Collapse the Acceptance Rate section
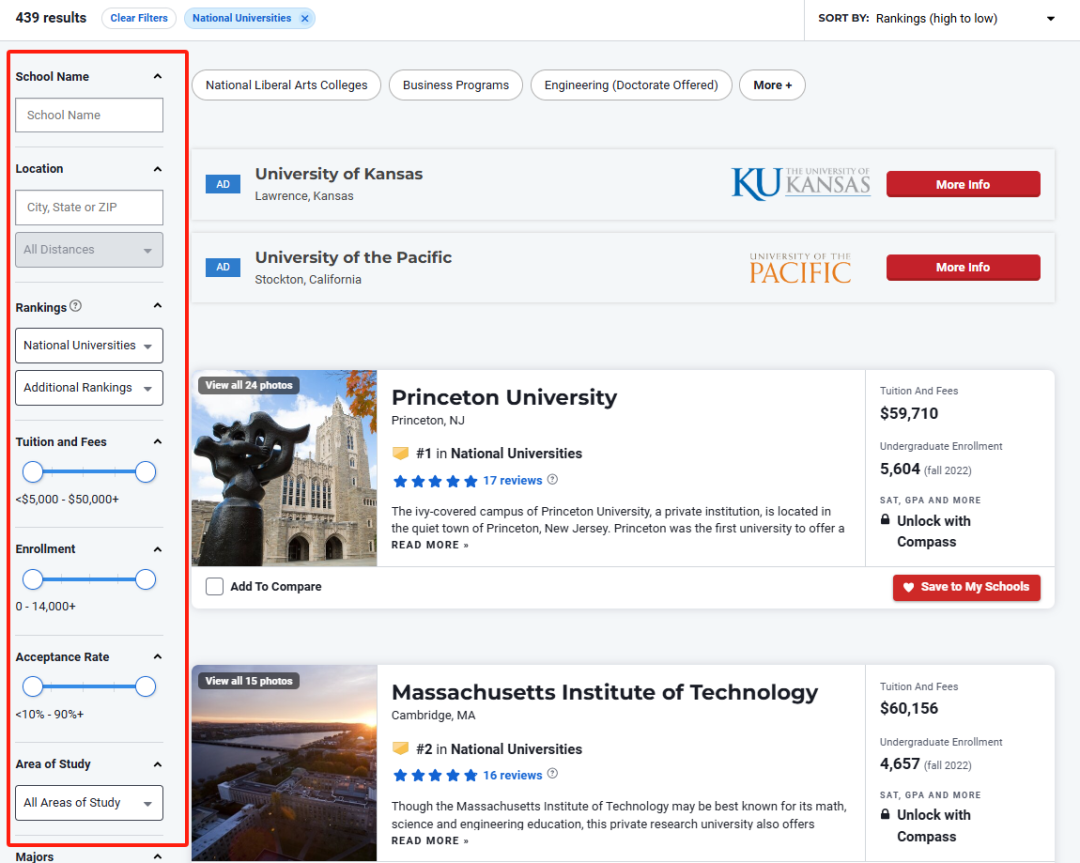 158,656
